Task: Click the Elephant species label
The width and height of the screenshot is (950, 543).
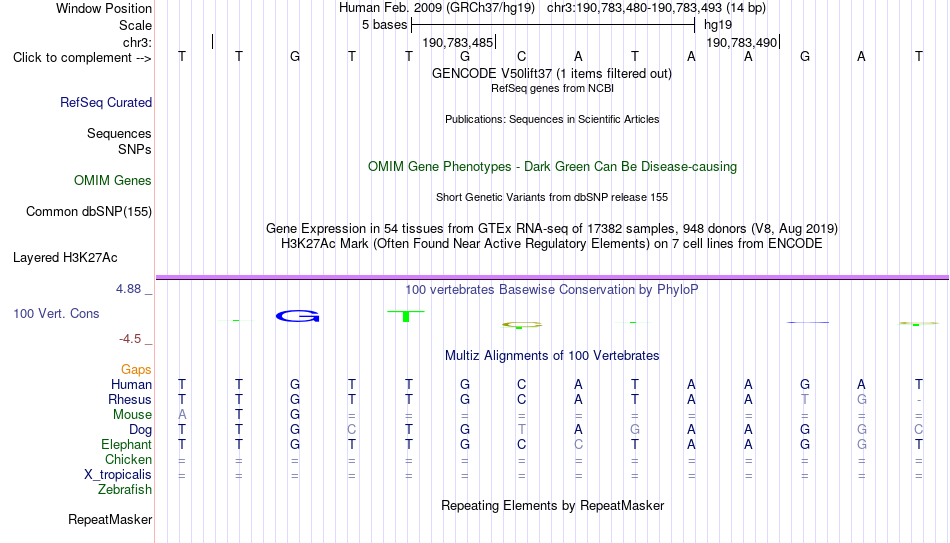Action: 126,445
